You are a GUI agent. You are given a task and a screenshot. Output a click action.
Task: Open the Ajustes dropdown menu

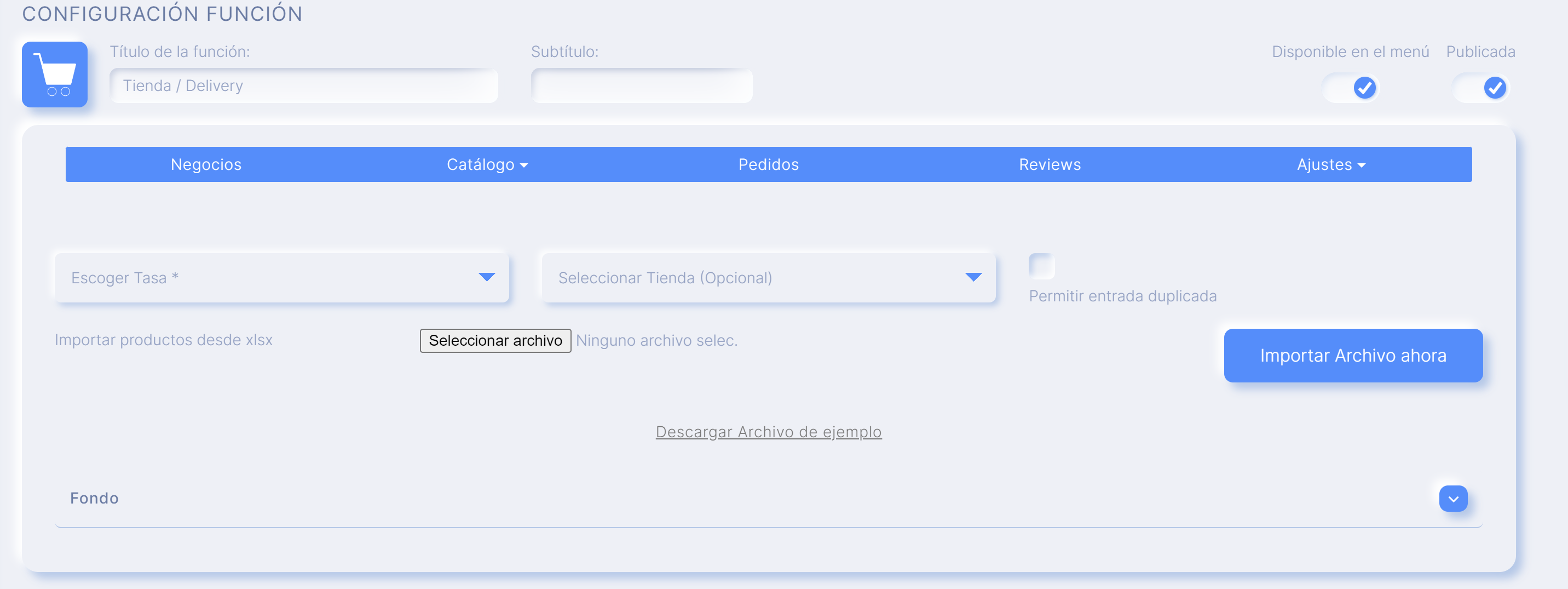coord(1330,164)
